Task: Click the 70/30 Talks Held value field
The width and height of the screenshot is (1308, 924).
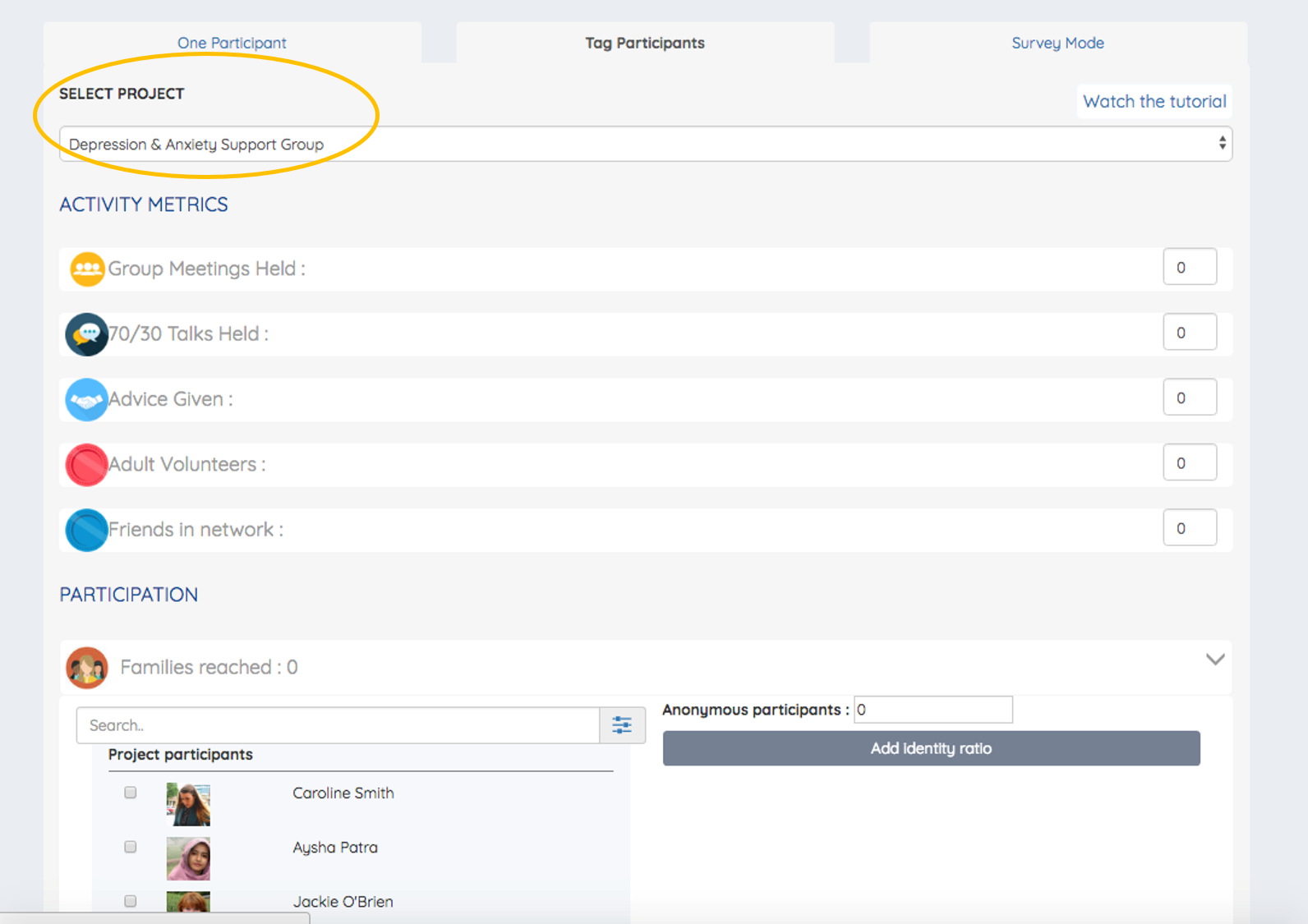Action: [1190, 332]
